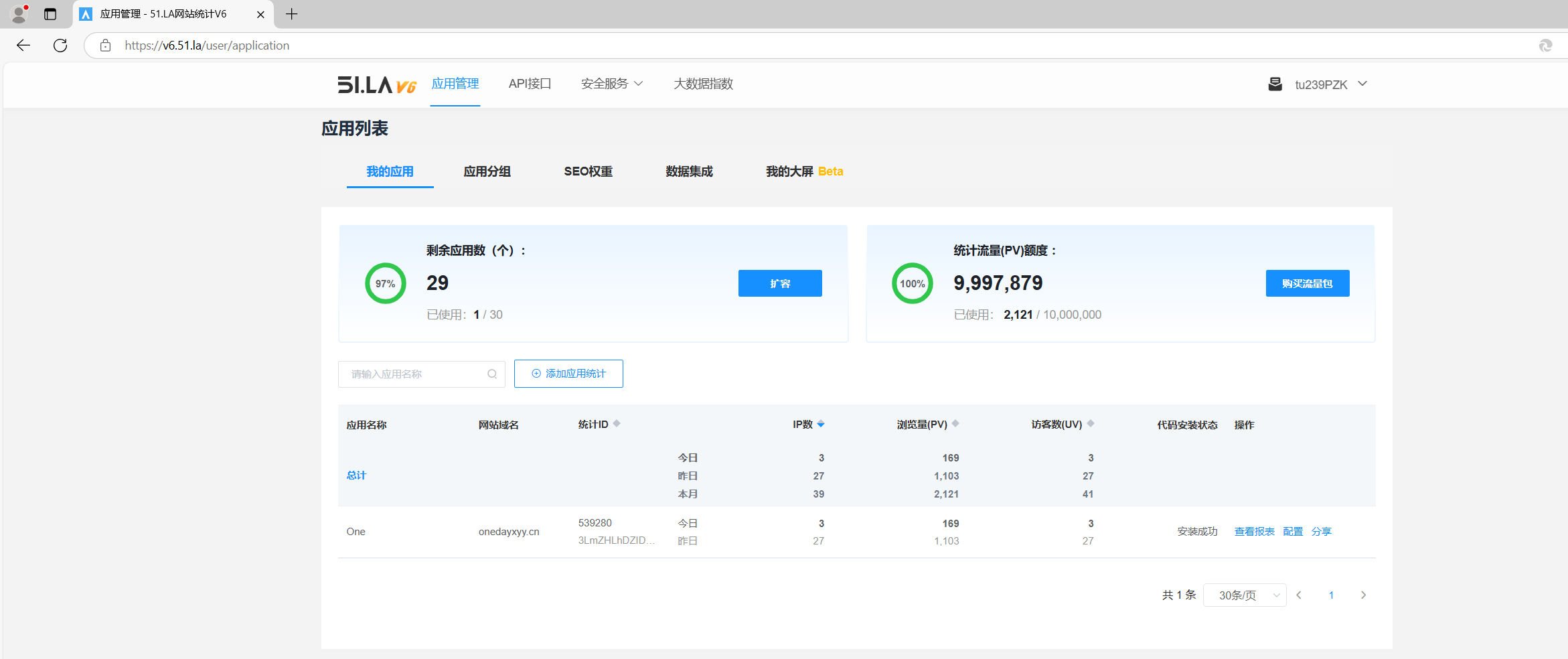The width and height of the screenshot is (1568, 659).
Task: Click the 总计 link
Action: tap(356, 475)
